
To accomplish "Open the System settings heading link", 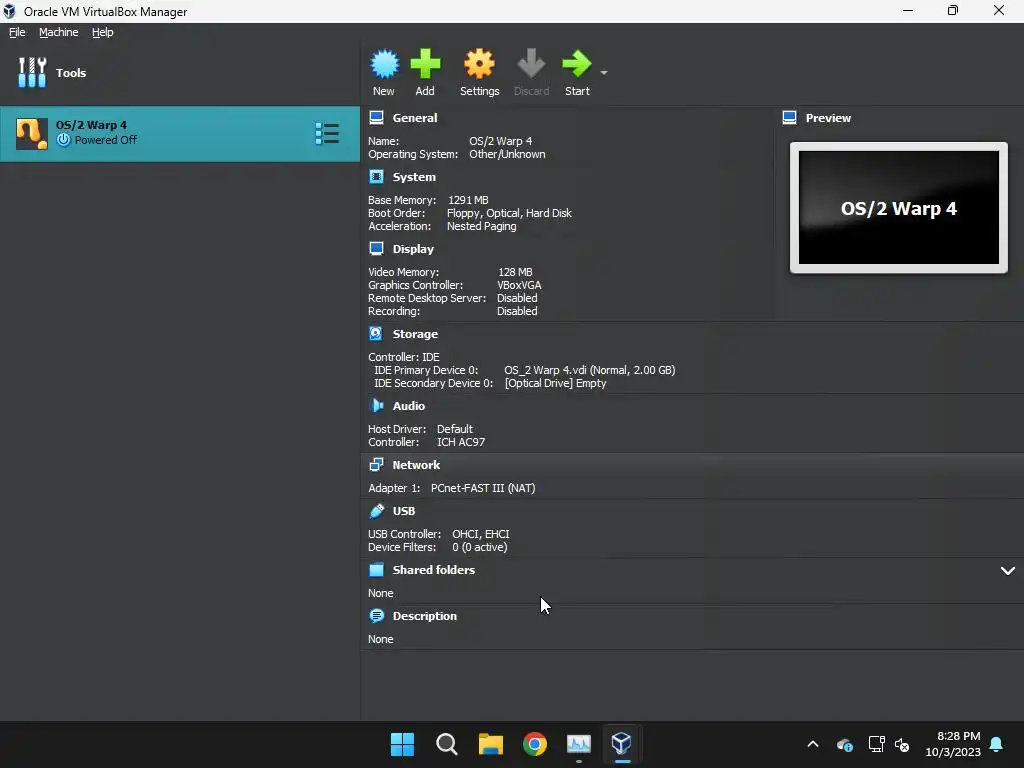I will [414, 177].
